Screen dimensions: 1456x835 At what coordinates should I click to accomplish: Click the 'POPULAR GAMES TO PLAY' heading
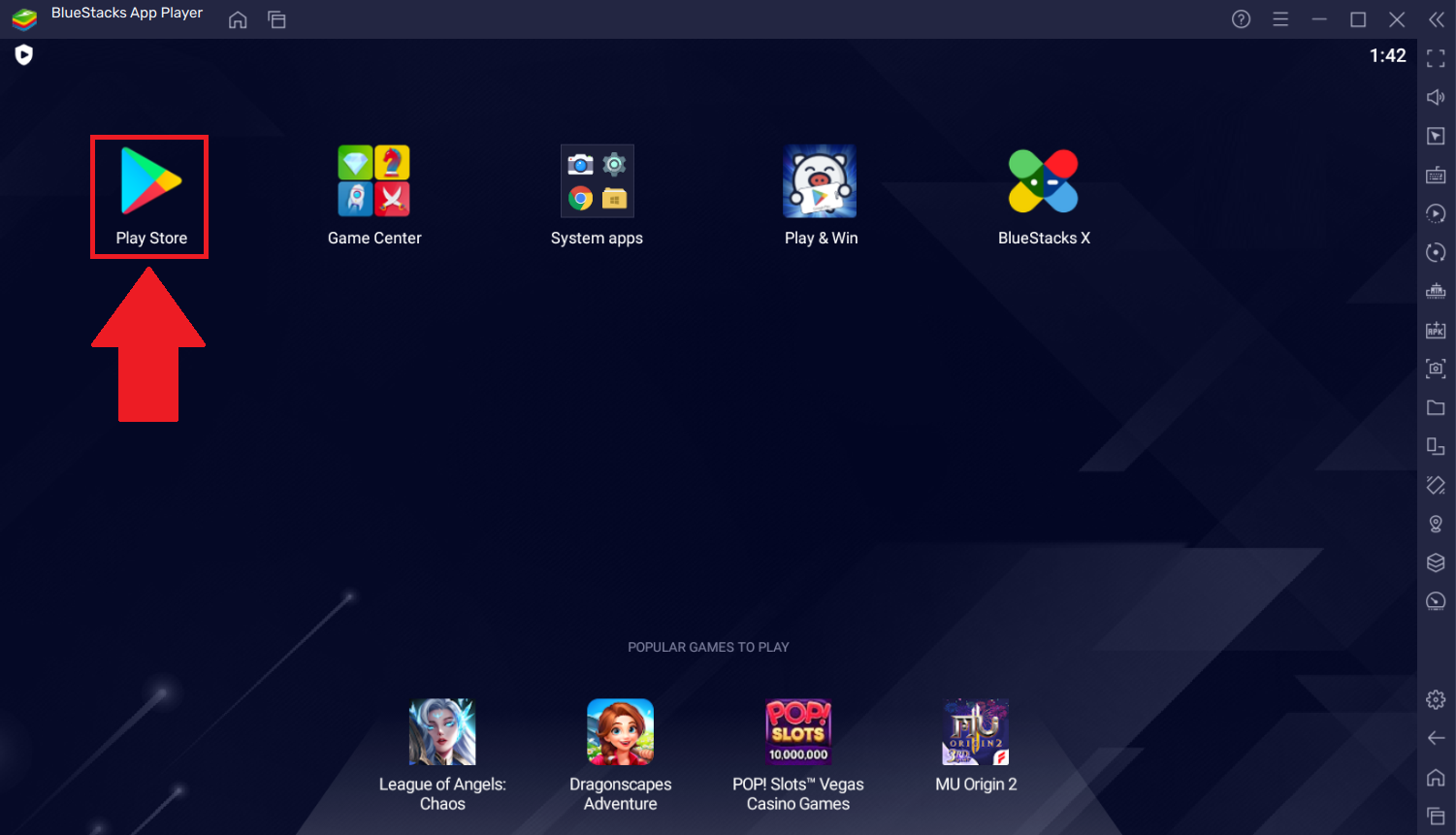[x=708, y=647]
